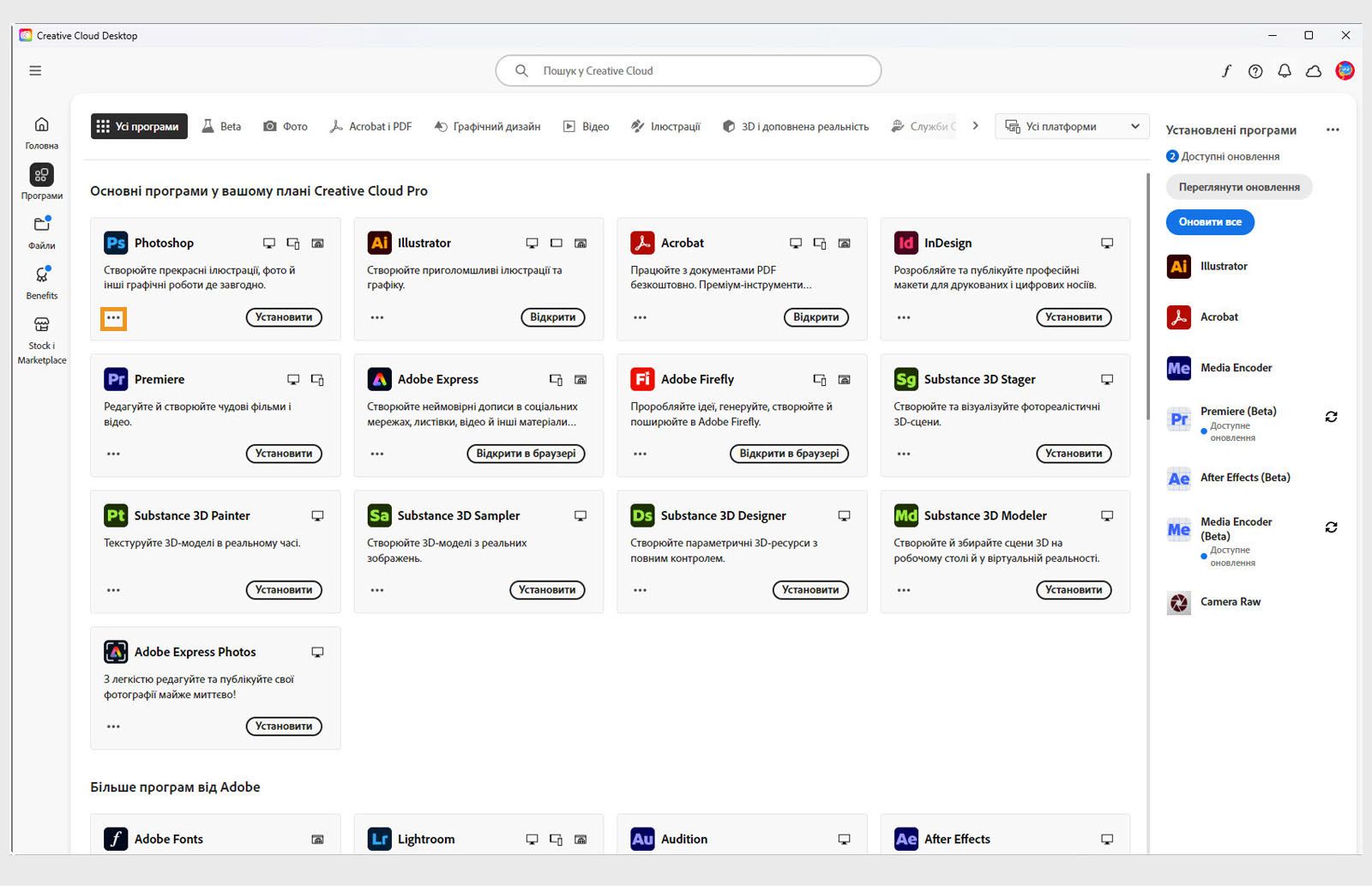Screen dimensions: 1372x886
Task: Click the Substance 3D Painter icon
Action: coord(116,515)
